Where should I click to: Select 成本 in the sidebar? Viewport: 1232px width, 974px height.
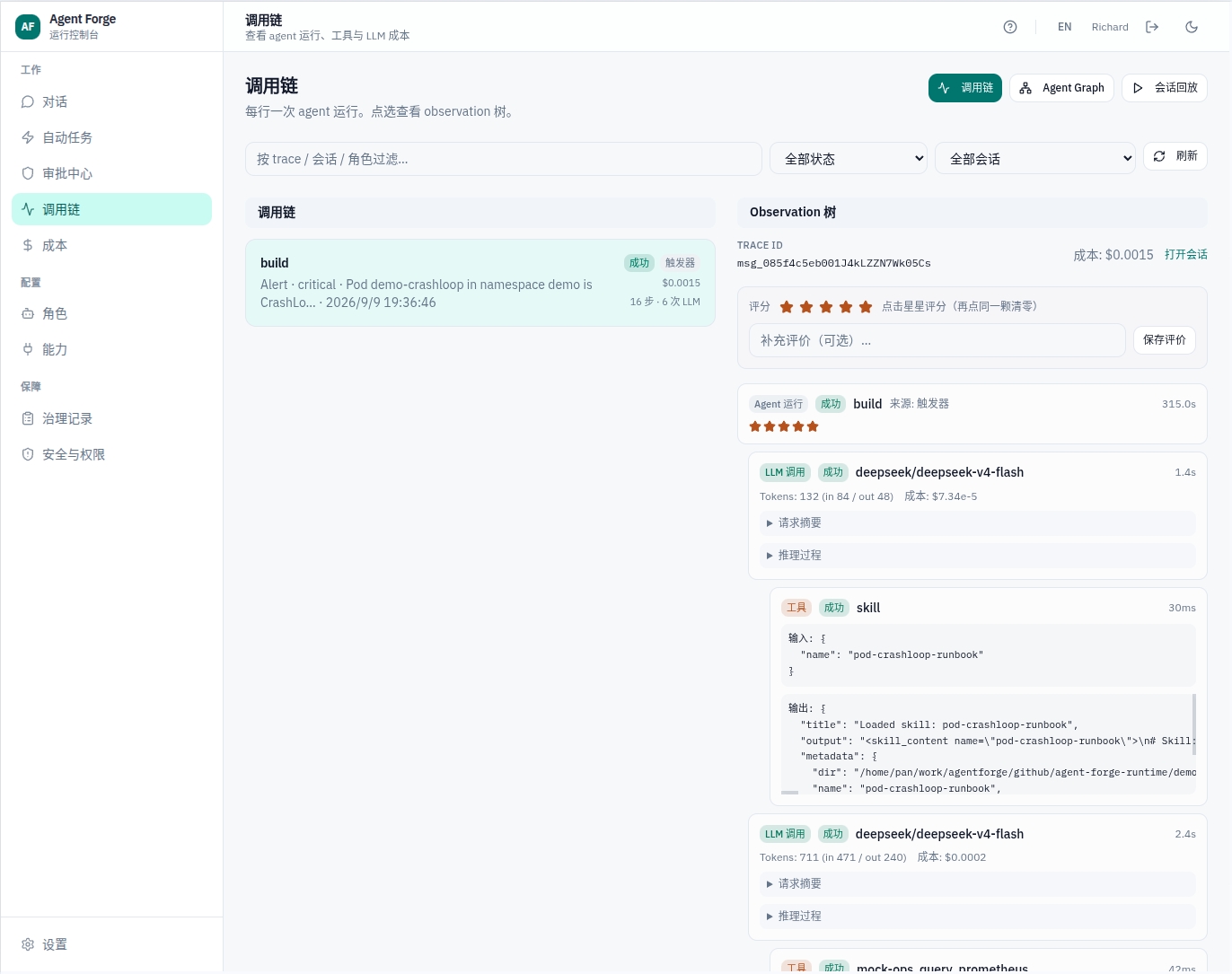pos(111,245)
